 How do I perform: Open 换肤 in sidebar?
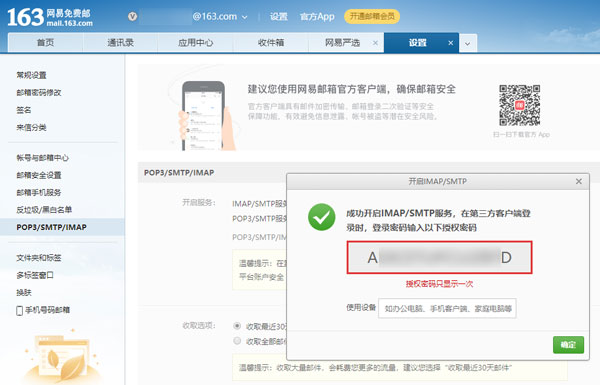pos(23,292)
